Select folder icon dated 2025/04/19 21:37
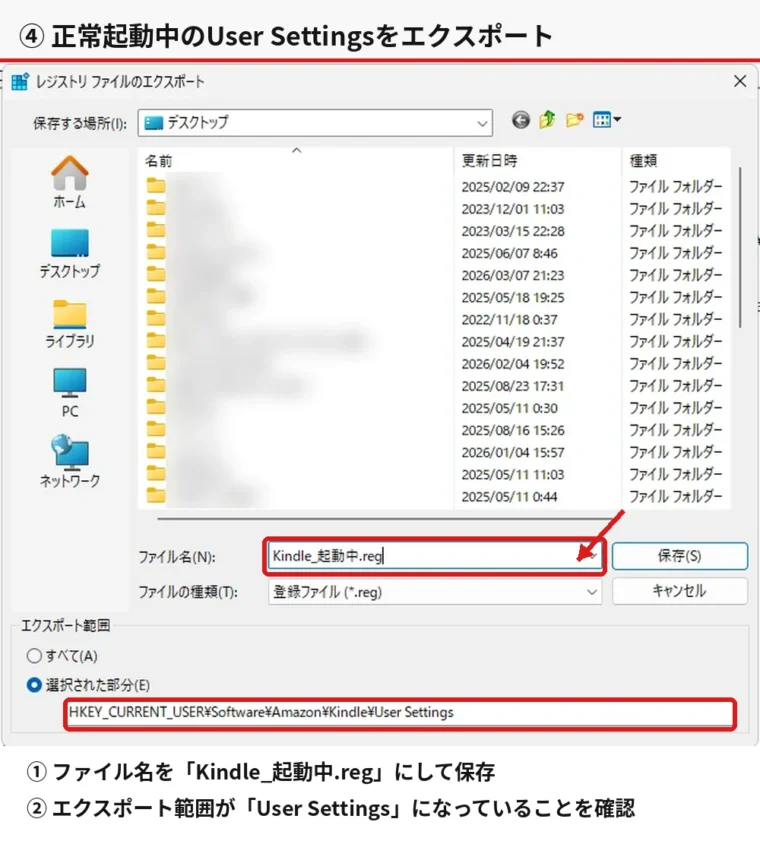760x841 pixels. pos(156,341)
